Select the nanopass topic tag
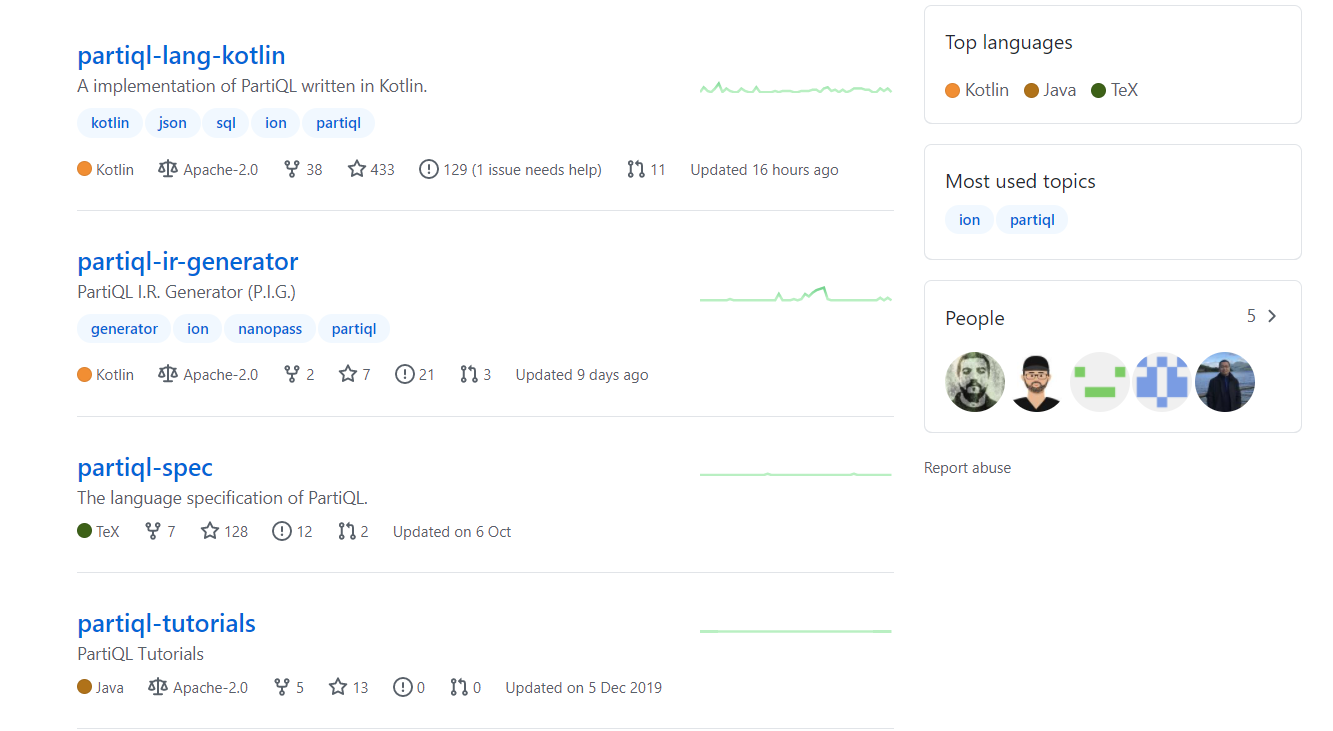This screenshot has height=731, width=1333. pos(270,329)
